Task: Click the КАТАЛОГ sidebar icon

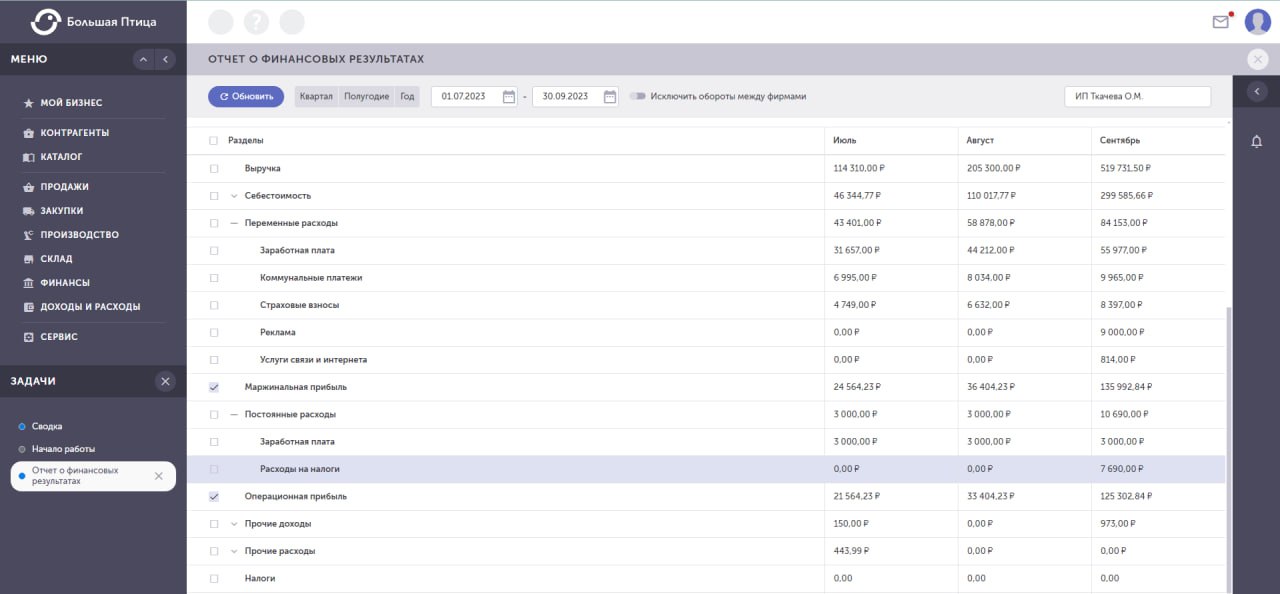Action: 28,157
